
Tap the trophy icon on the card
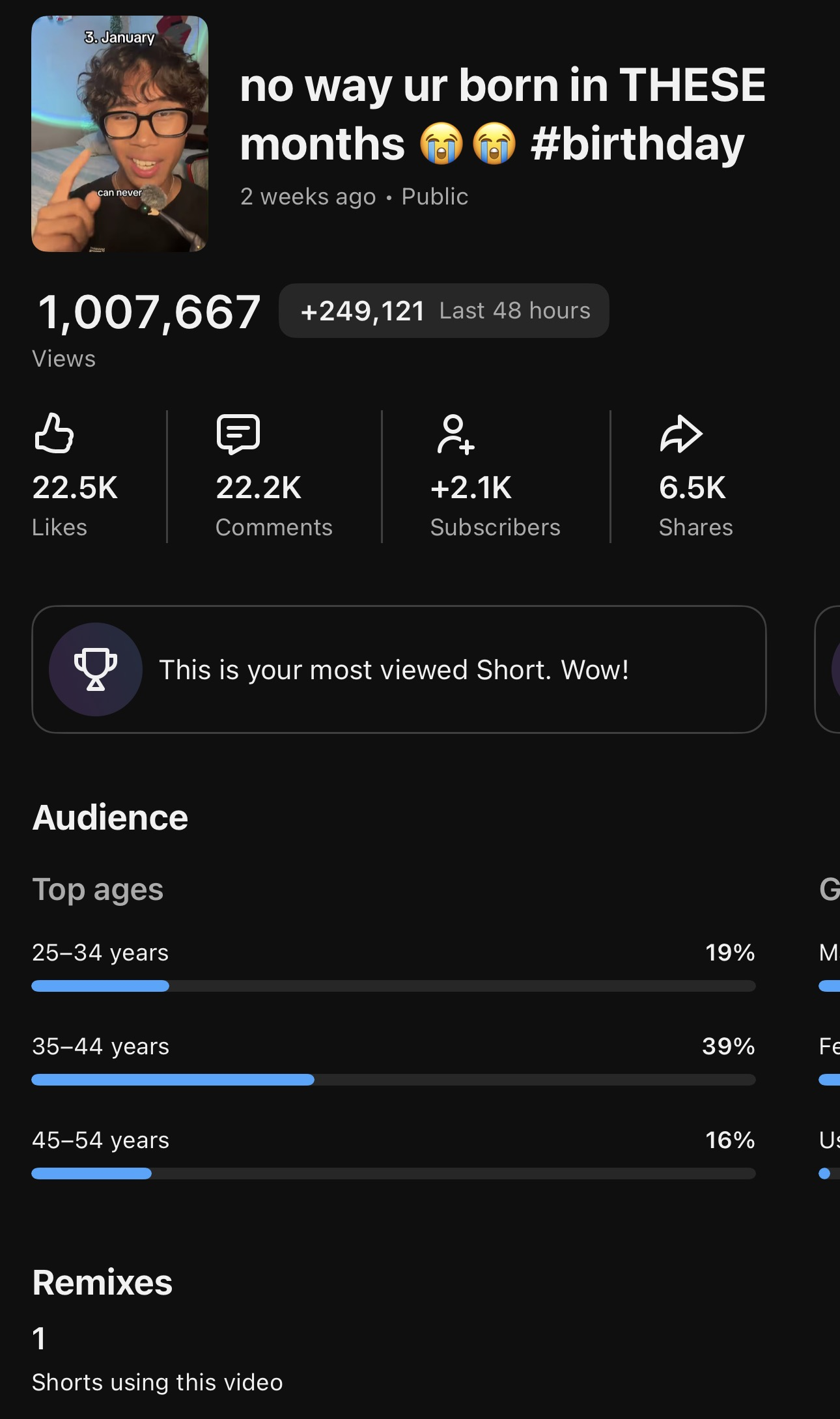[x=96, y=669]
